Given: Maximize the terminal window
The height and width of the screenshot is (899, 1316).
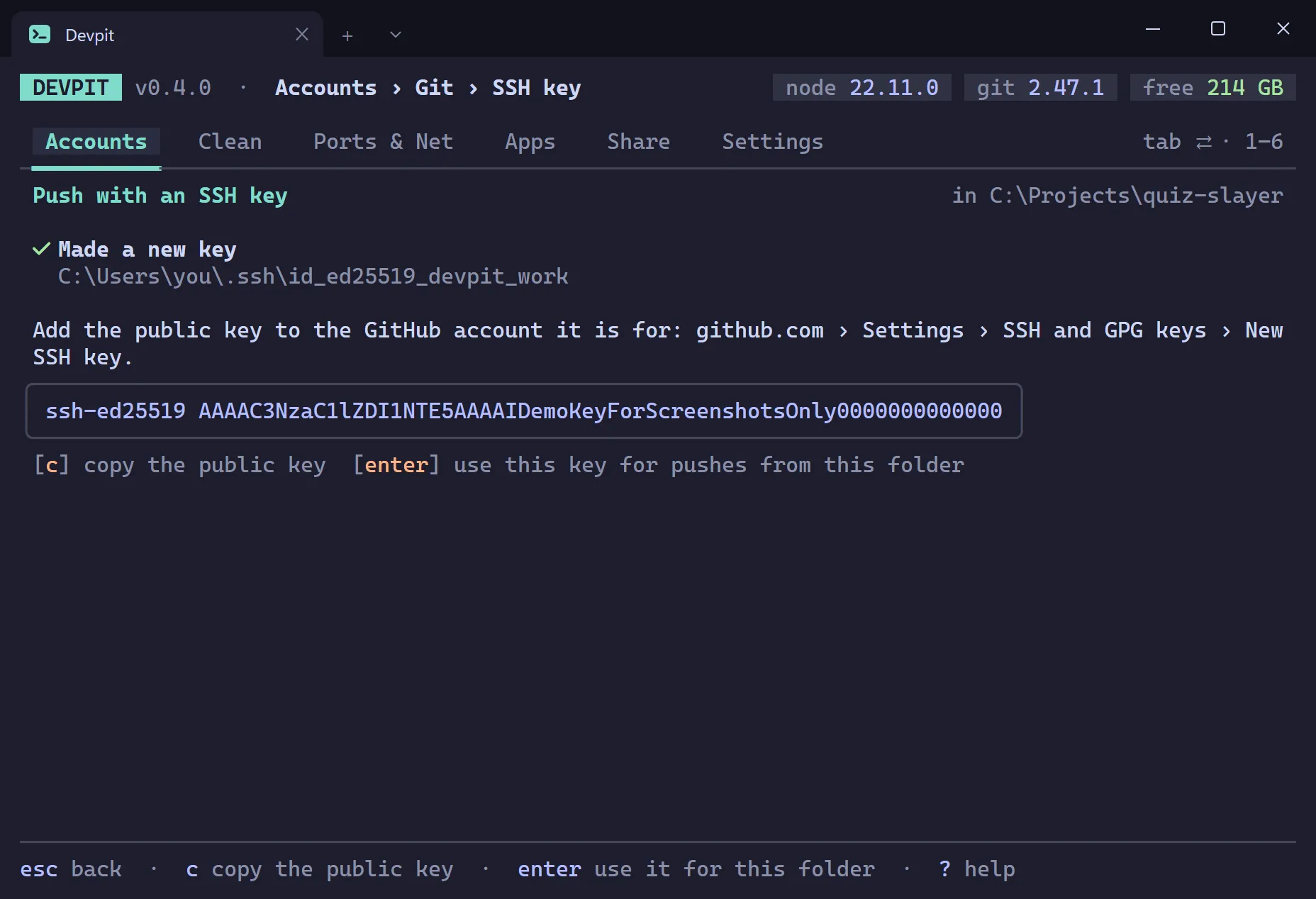Looking at the screenshot, I should (x=1218, y=29).
